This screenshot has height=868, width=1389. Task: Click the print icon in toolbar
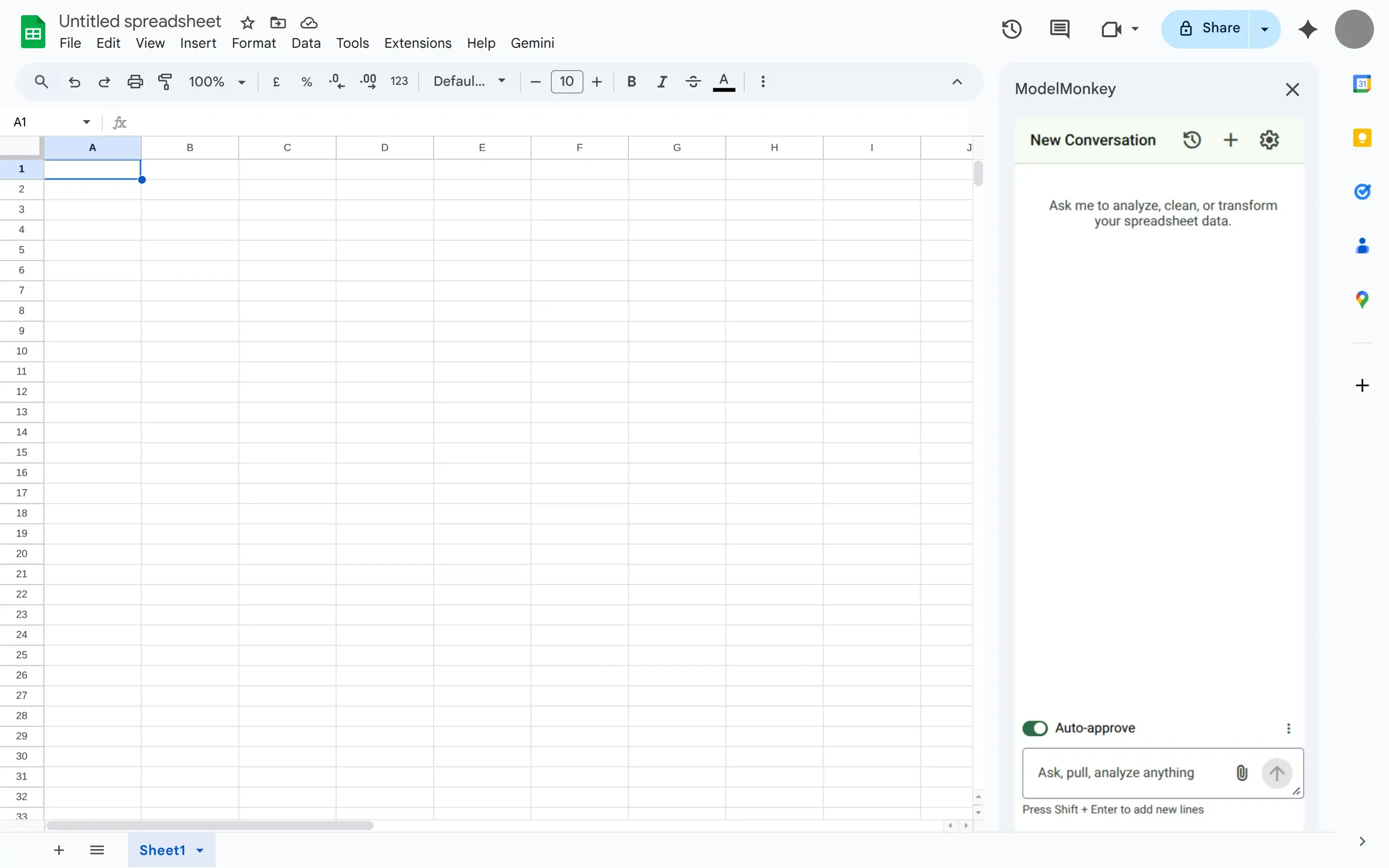pos(135,81)
